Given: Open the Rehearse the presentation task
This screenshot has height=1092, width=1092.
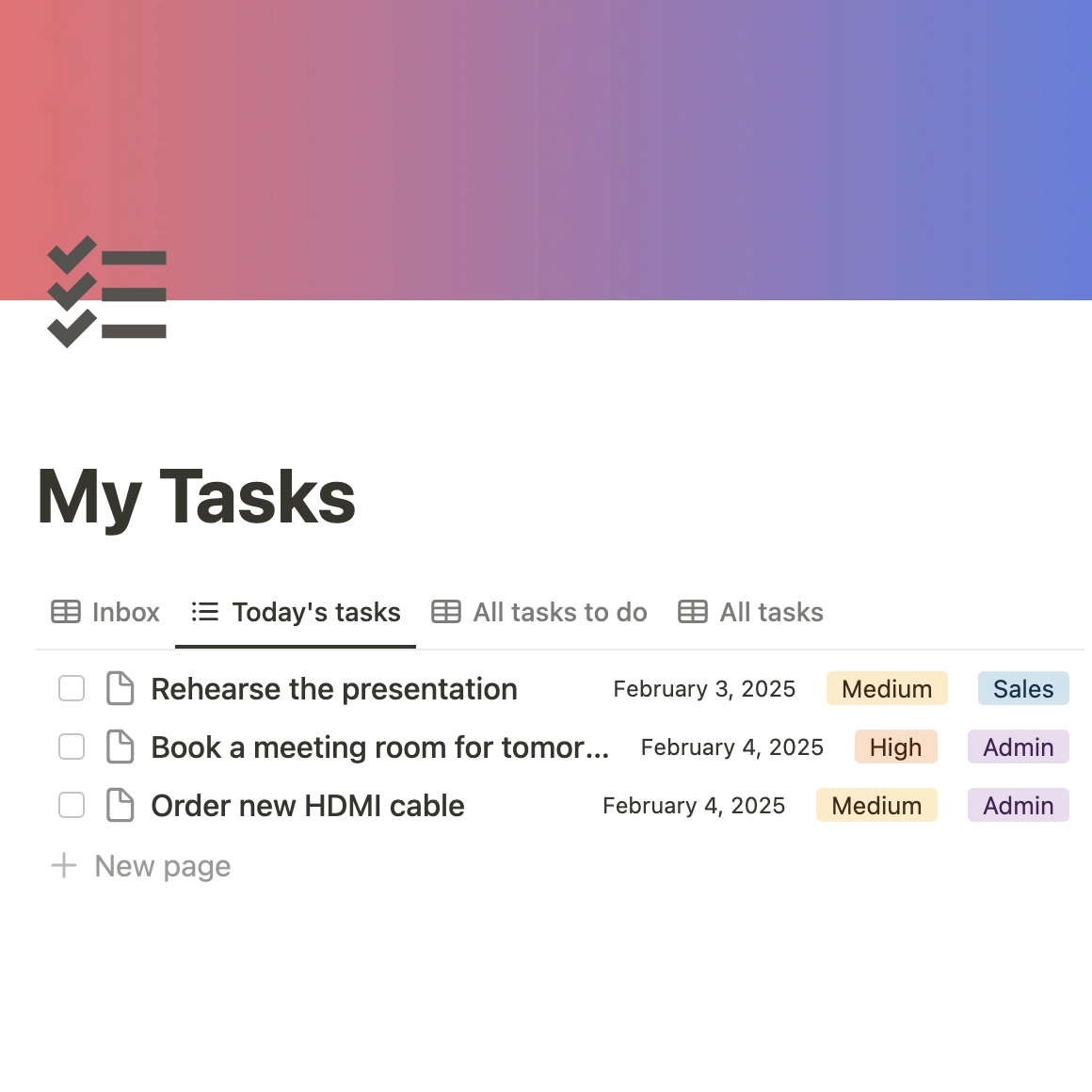Looking at the screenshot, I should (334, 689).
